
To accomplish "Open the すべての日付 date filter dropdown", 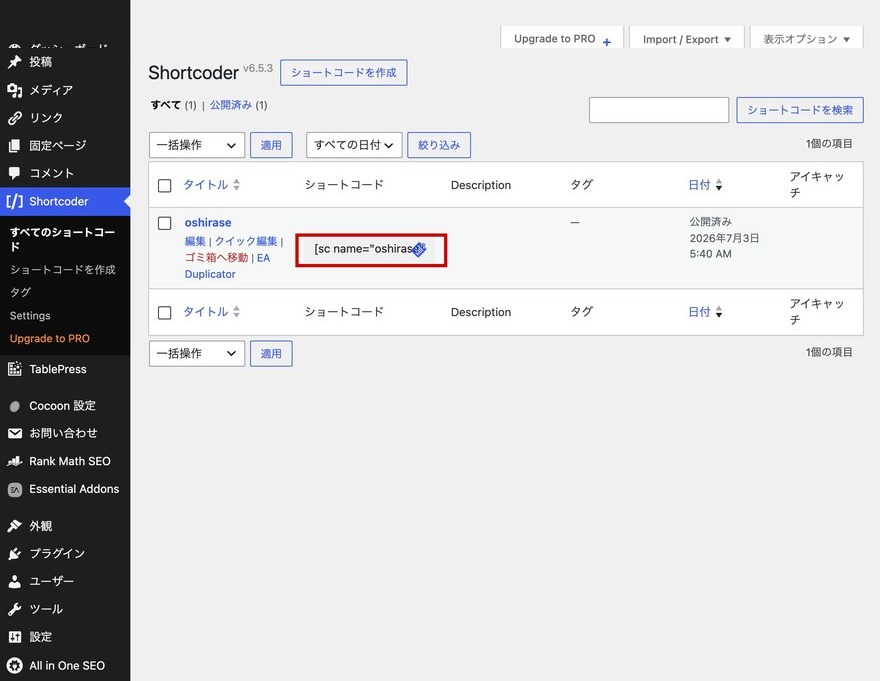I will coord(354,145).
